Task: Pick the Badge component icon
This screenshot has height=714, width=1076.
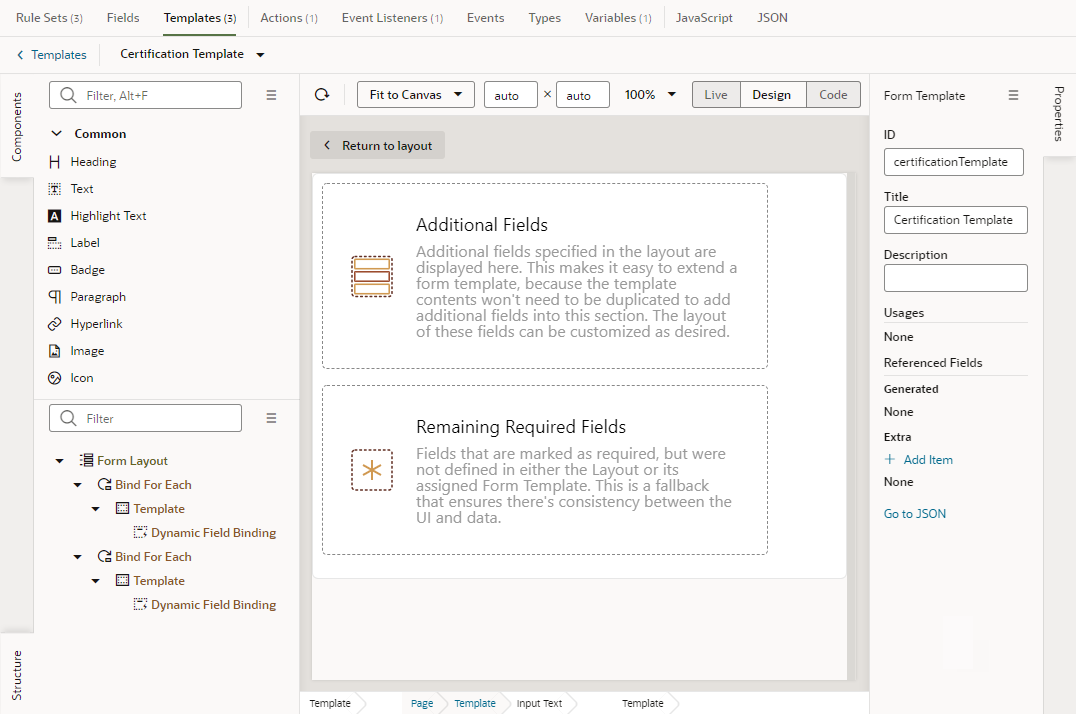Action: coord(55,269)
